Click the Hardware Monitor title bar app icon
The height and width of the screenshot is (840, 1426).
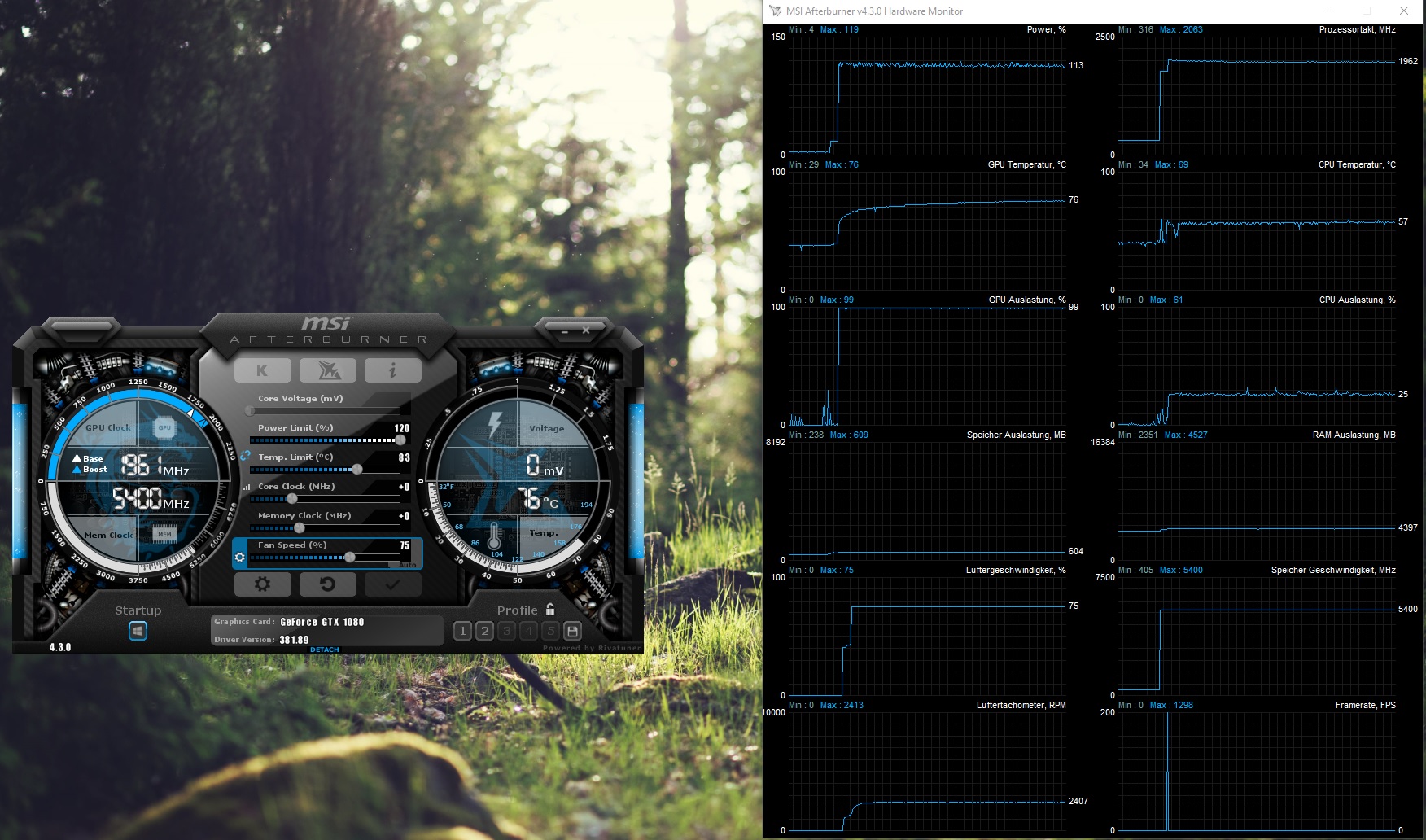tap(776, 11)
